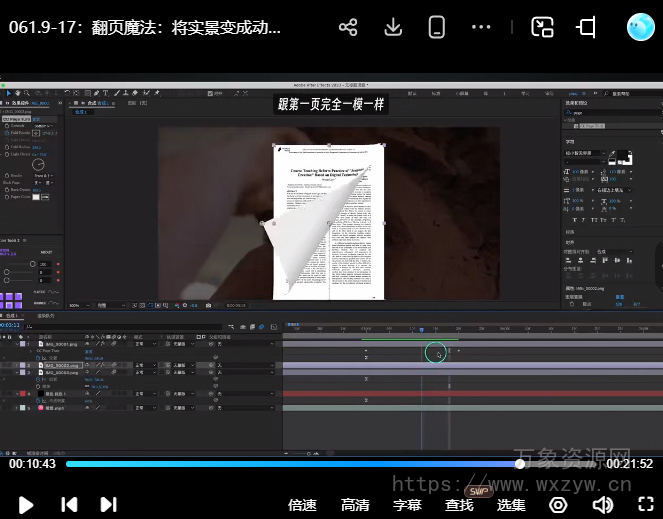663x519 pixels.
Task: Open the 高清 video quality menu
Action: (355, 505)
